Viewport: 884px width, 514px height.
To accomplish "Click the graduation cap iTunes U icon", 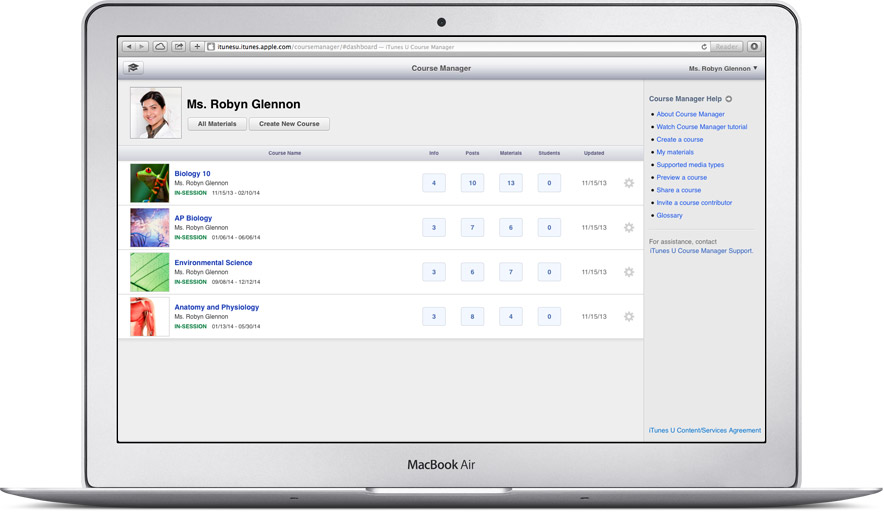I will (133, 68).
